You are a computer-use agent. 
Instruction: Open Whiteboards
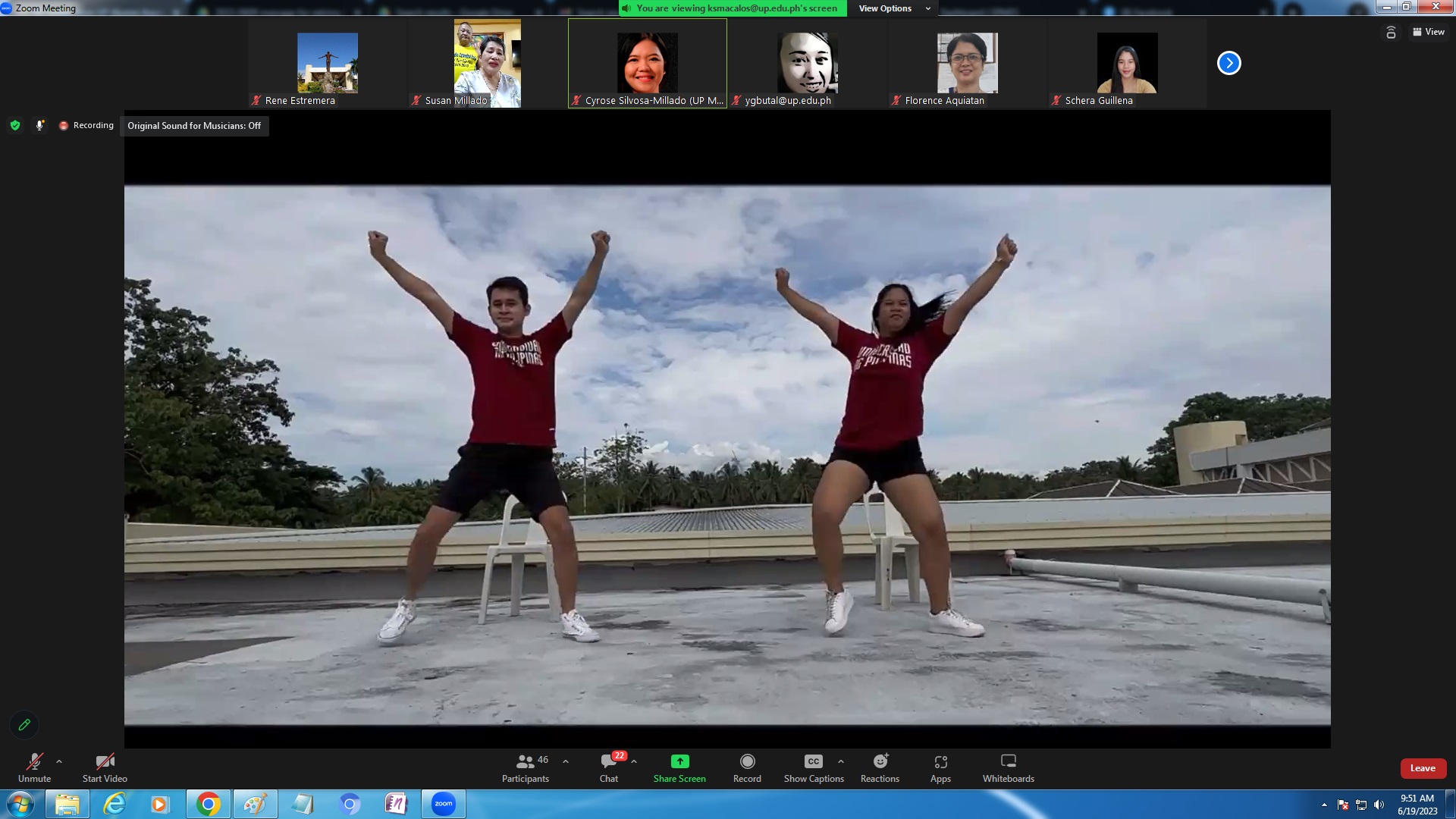1009,767
